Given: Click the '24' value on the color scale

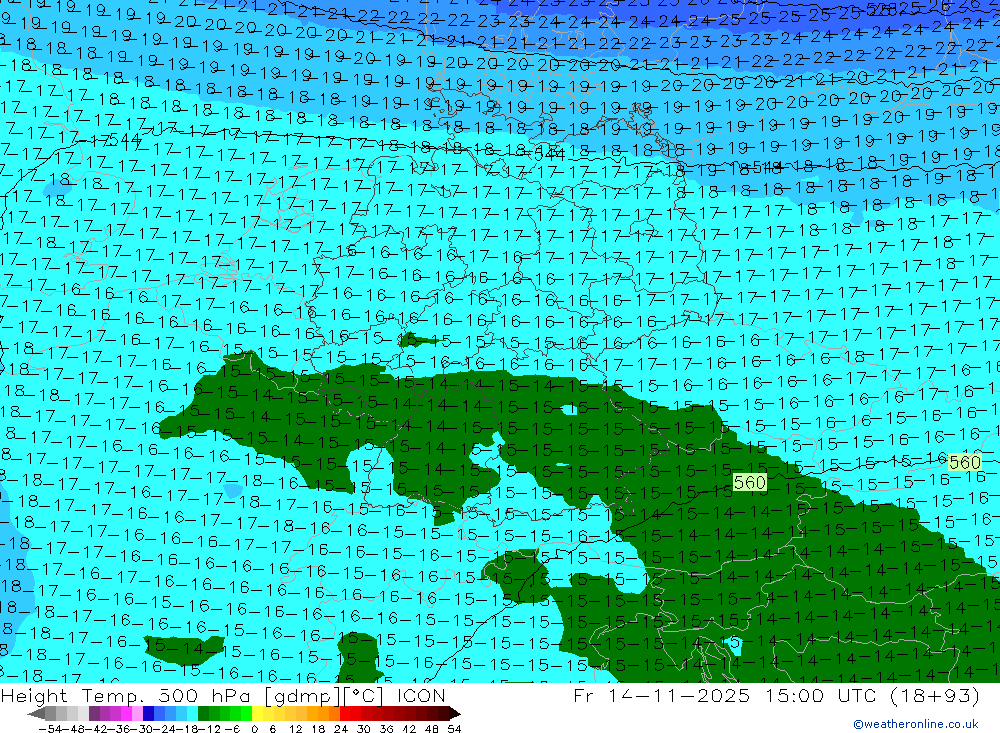Looking at the screenshot, I should 341,729.
